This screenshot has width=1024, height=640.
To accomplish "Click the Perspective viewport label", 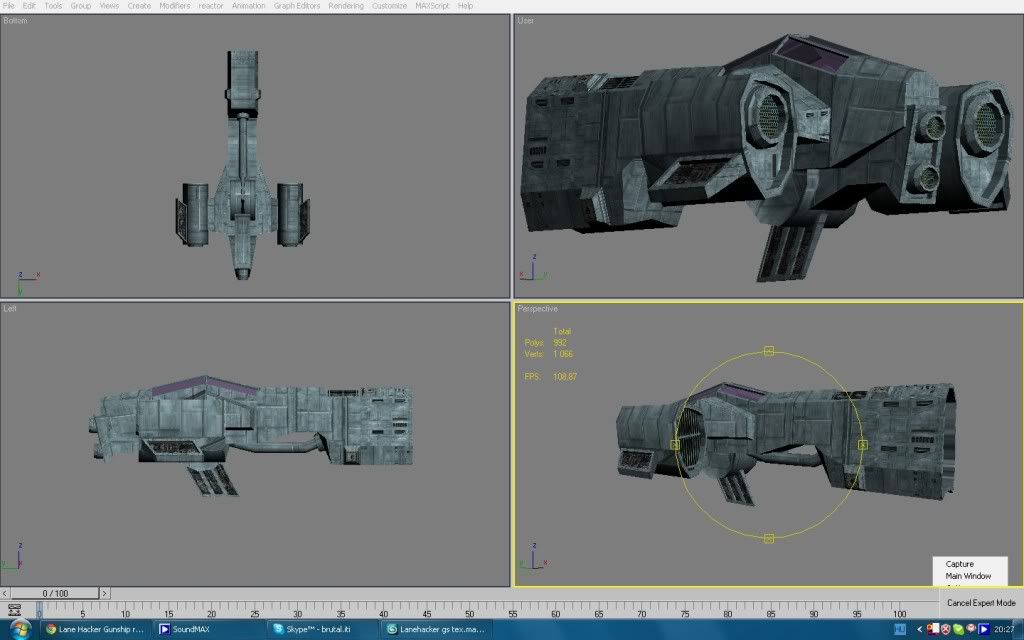I will coord(537,309).
